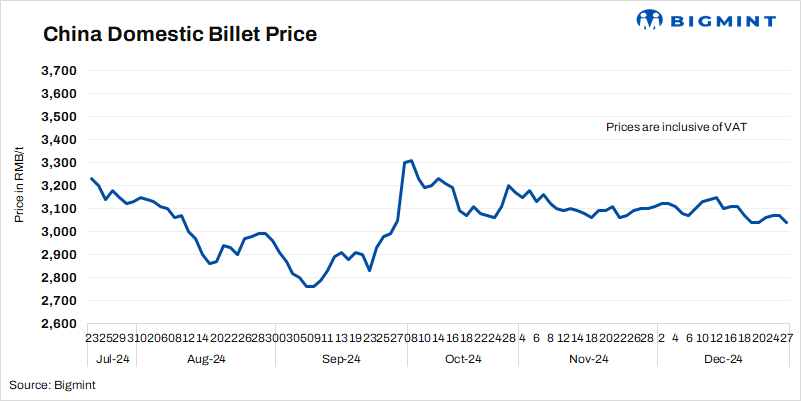Click the 2,600 y-axis label
Screen dimensions: 801x401
coord(59,324)
